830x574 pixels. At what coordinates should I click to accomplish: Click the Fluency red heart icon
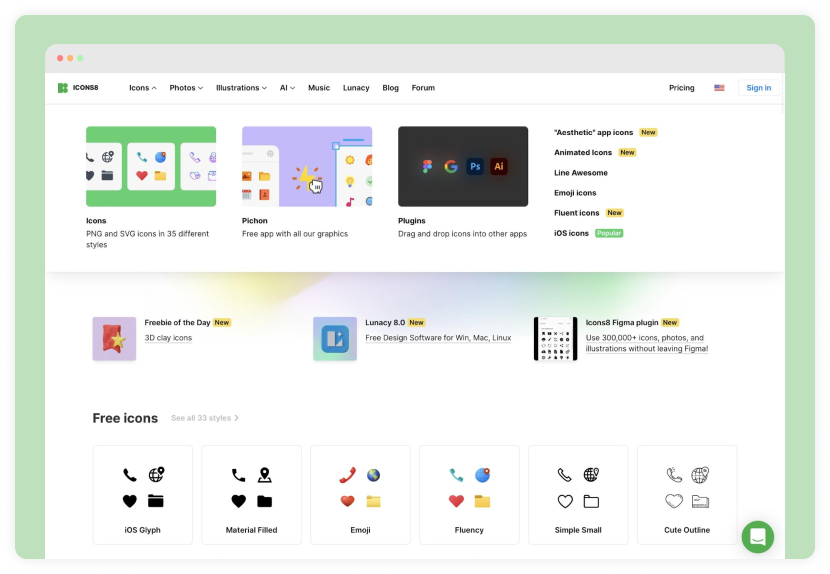[456, 501]
